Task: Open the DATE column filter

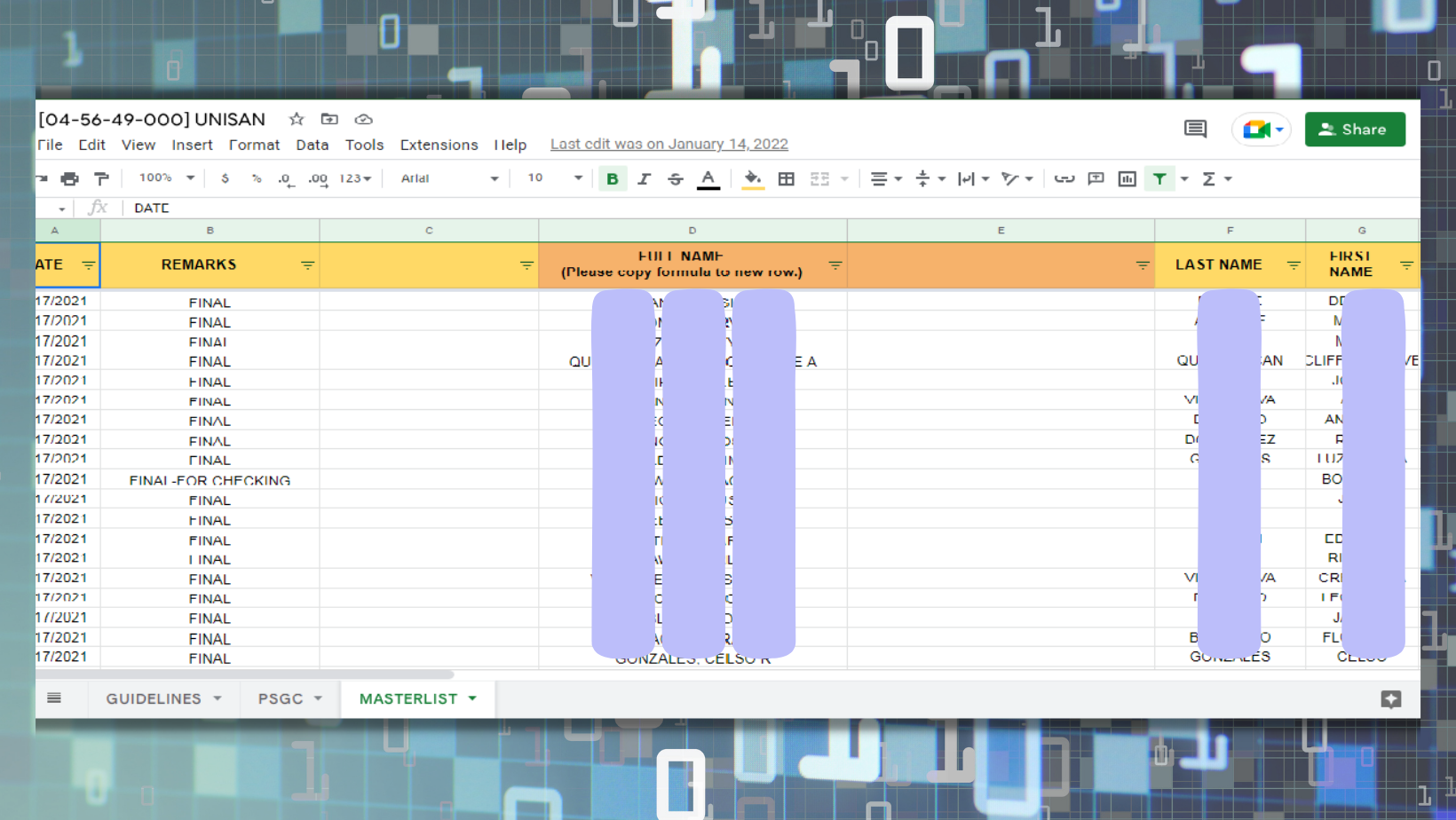Action: coord(88,265)
